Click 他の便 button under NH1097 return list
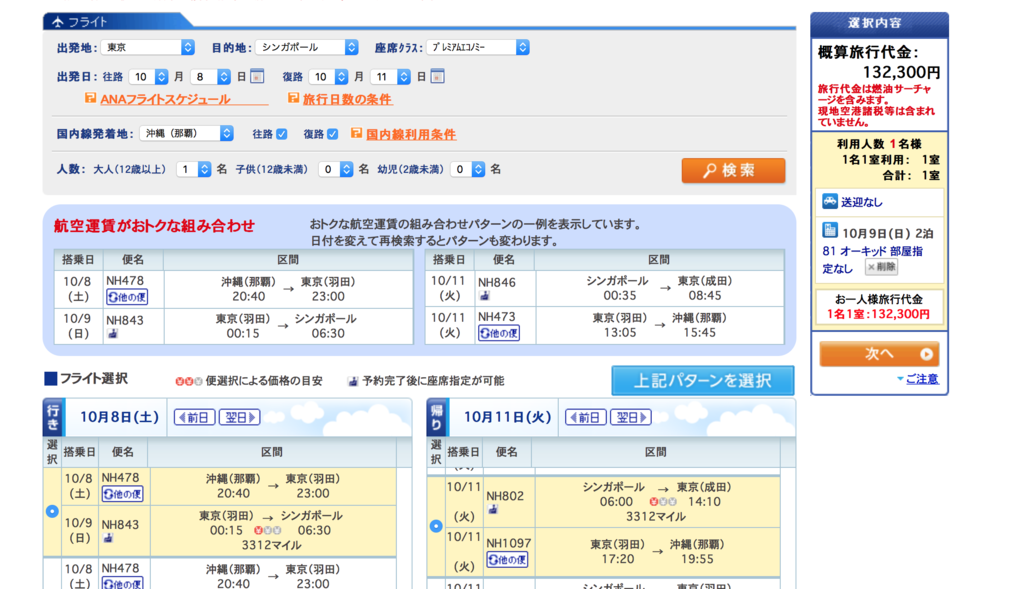The height and width of the screenshot is (589, 1024). coord(507,560)
